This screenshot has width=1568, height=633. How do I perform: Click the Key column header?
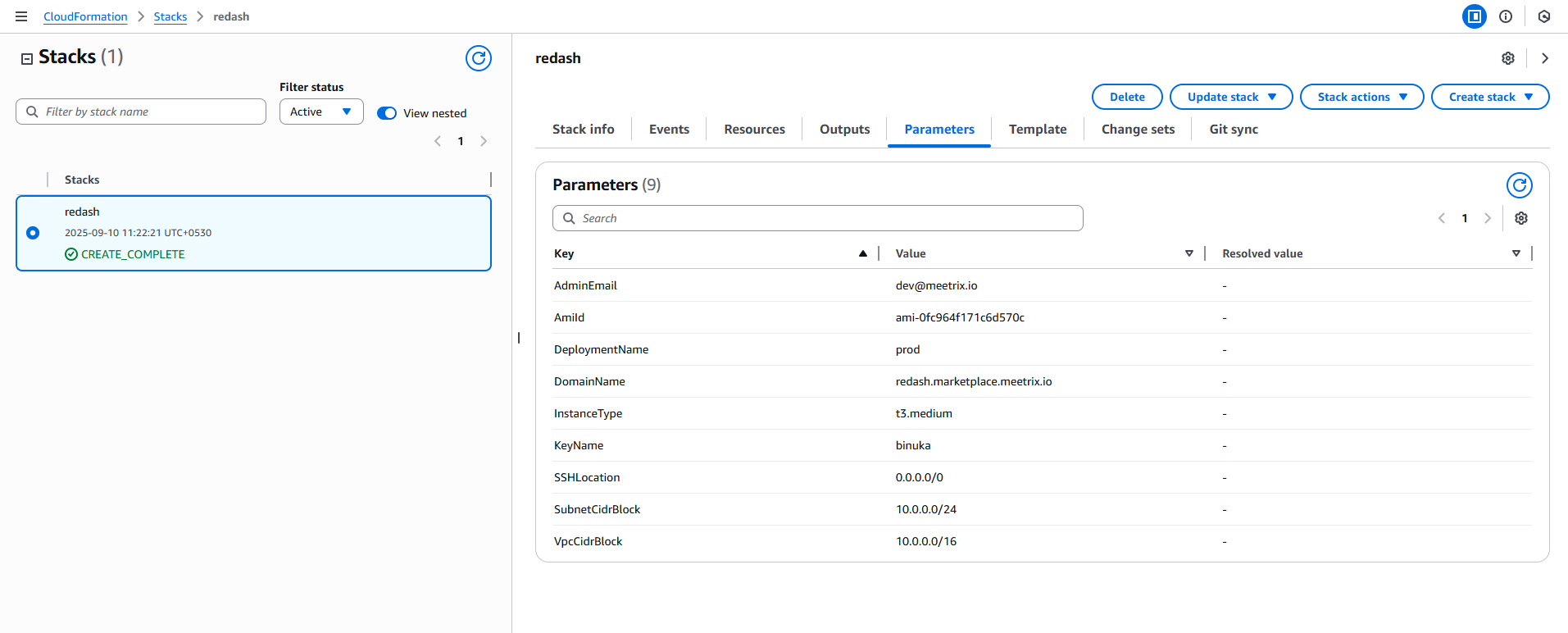[564, 253]
